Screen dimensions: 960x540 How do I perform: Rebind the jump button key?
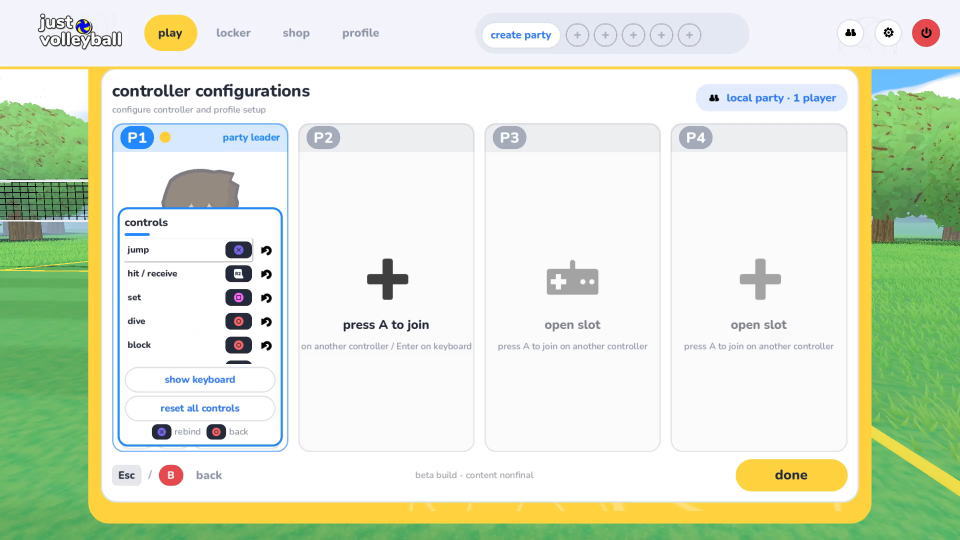click(239, 250)
